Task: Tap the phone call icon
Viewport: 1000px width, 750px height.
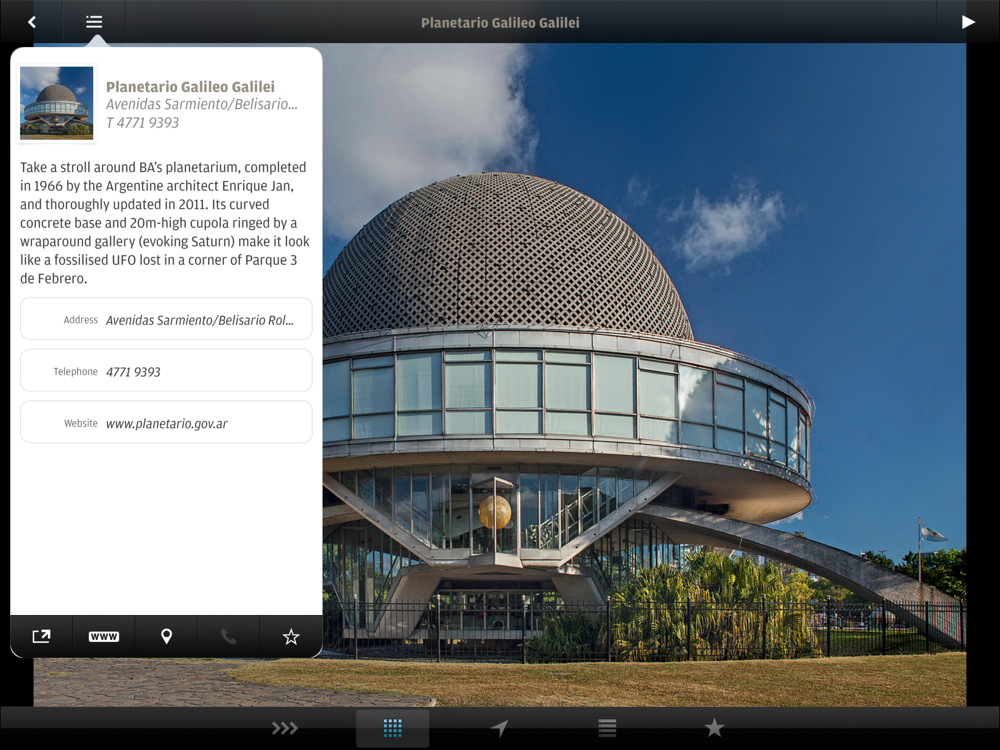Action: coord(228,636)
